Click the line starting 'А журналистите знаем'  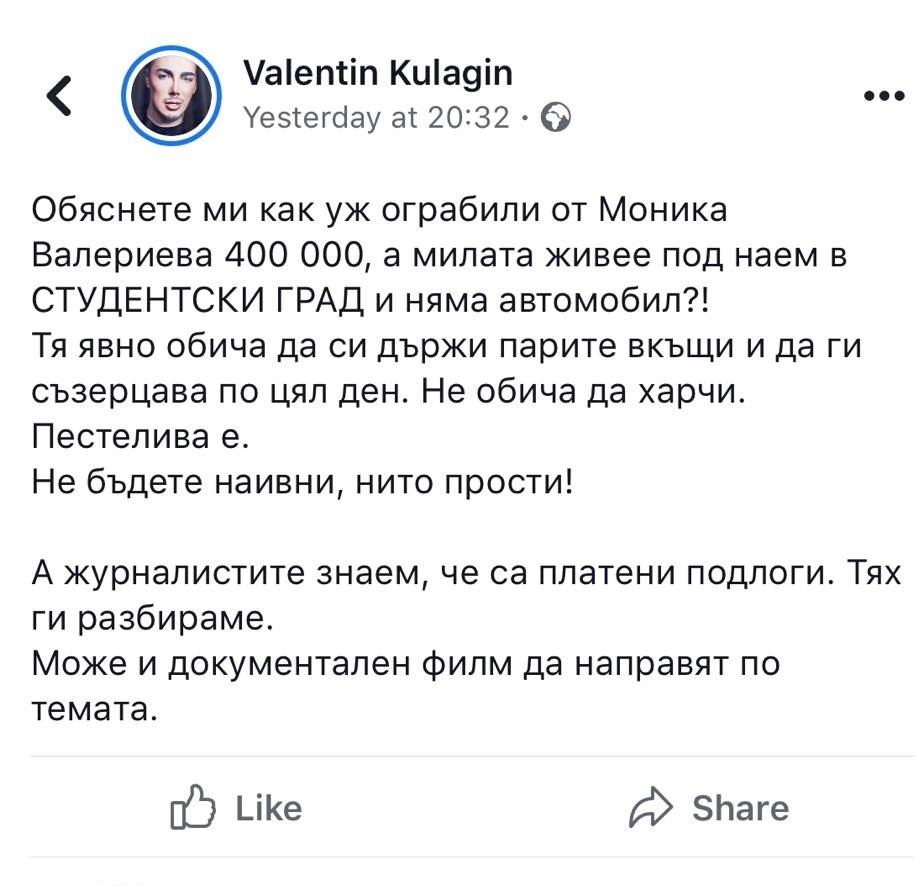coord(466,574)
